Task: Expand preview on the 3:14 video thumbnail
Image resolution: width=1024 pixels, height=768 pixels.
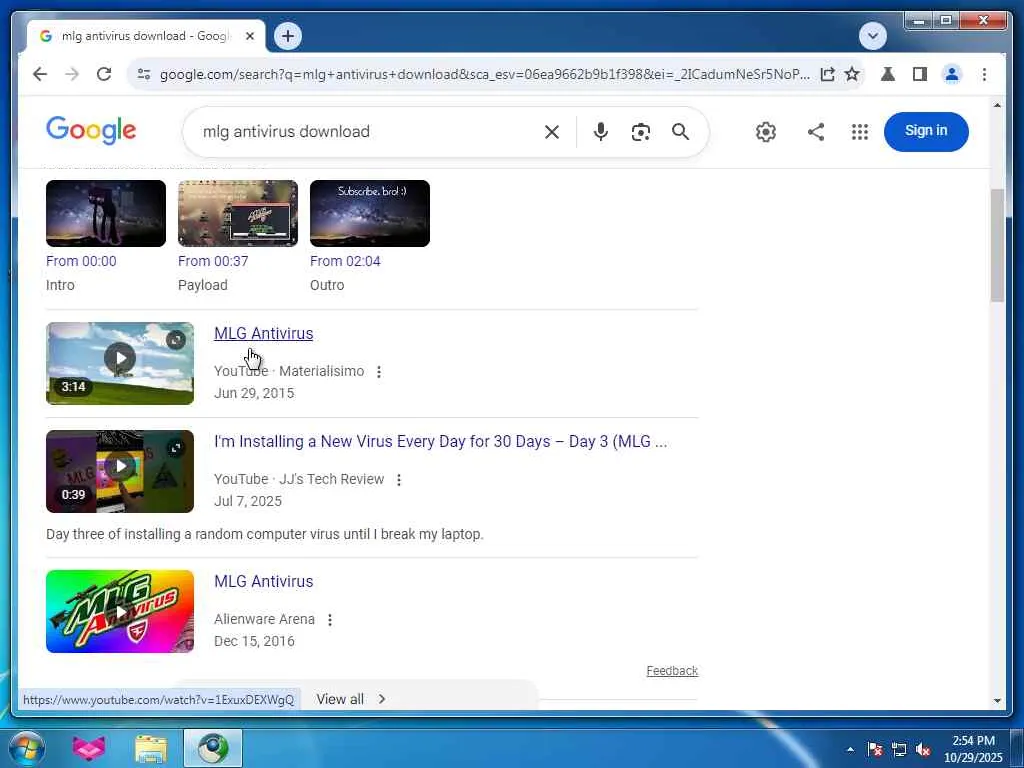Action: coord(176,340)
